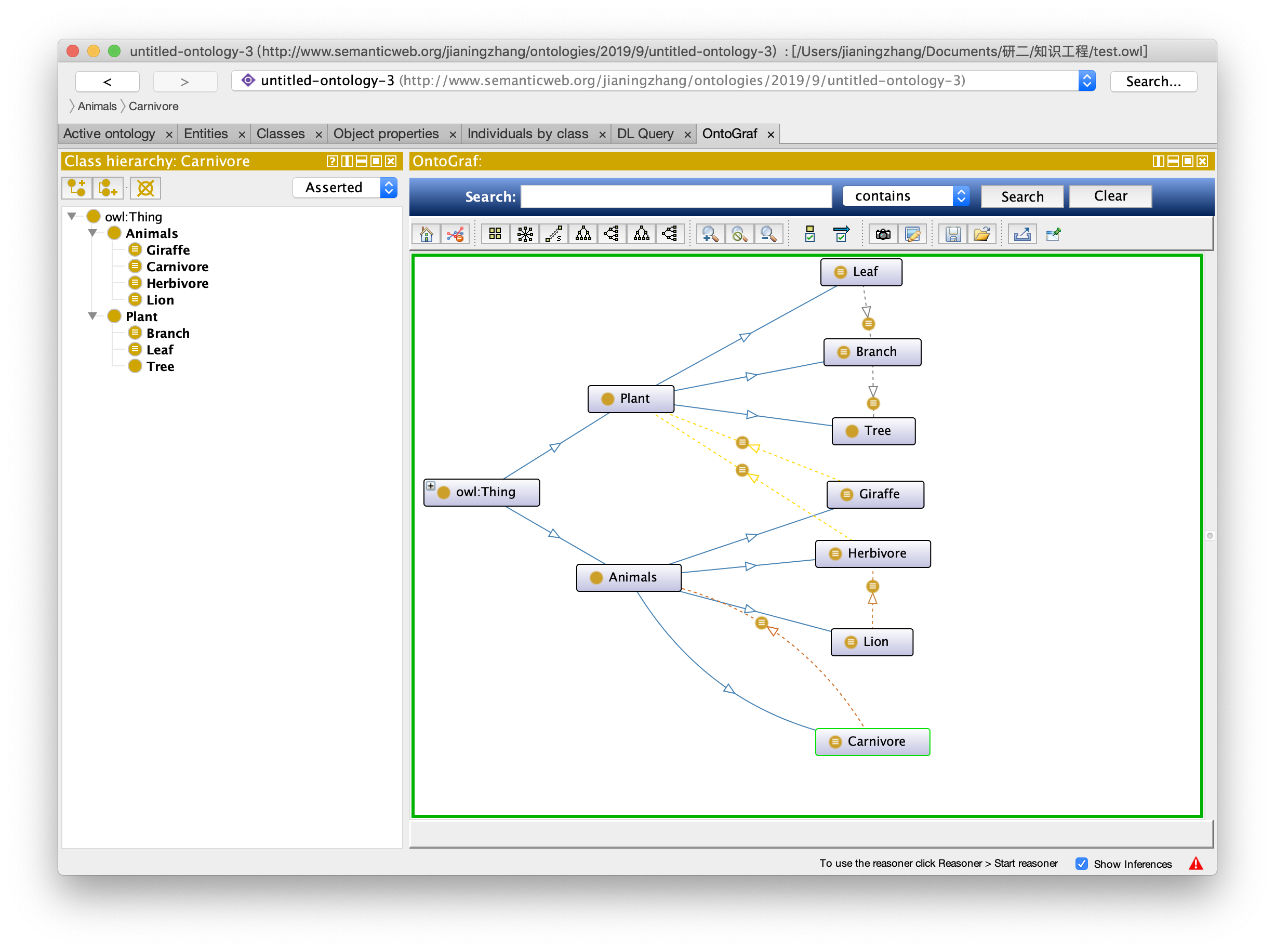The width and height of the screenshot is (1275, 952).
Task: Apply radial layout to the graph
Action: pyautogui.click(x=525, y=234)
